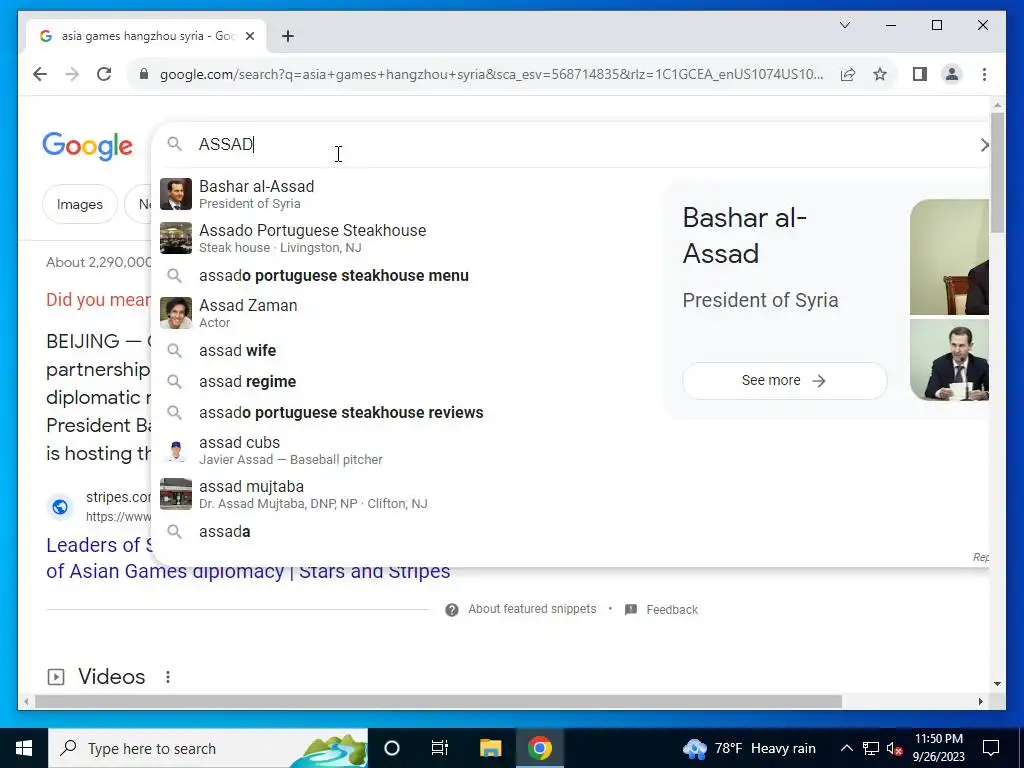The width and height of the screenshot is (1024, 768).
Task: Select Assado Portuguese Steakhouse suggestion
Action: coord(405,238)
